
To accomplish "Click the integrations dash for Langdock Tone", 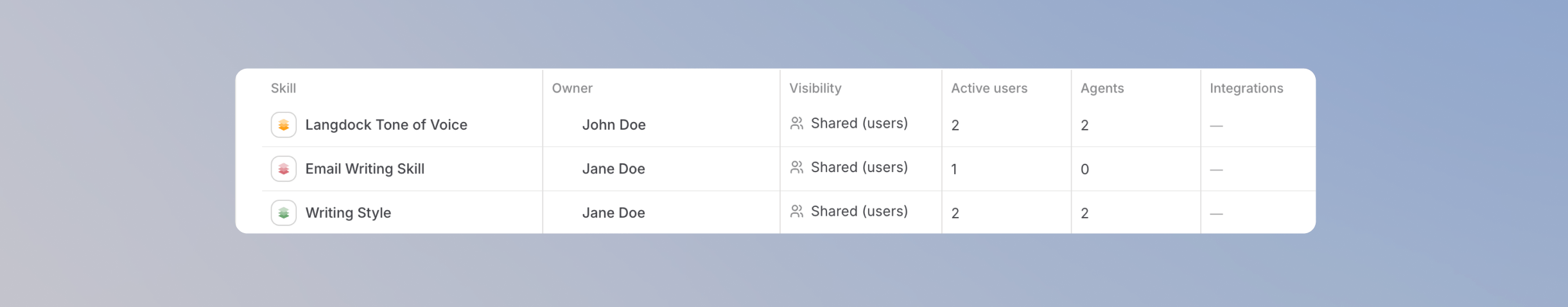I will click(x=1216, y=126).
